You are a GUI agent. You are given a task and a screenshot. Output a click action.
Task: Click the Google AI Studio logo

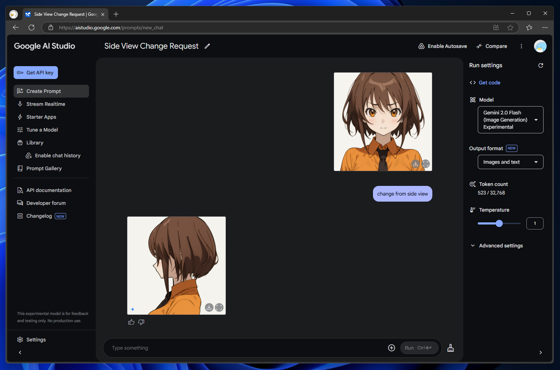point(44,46)
